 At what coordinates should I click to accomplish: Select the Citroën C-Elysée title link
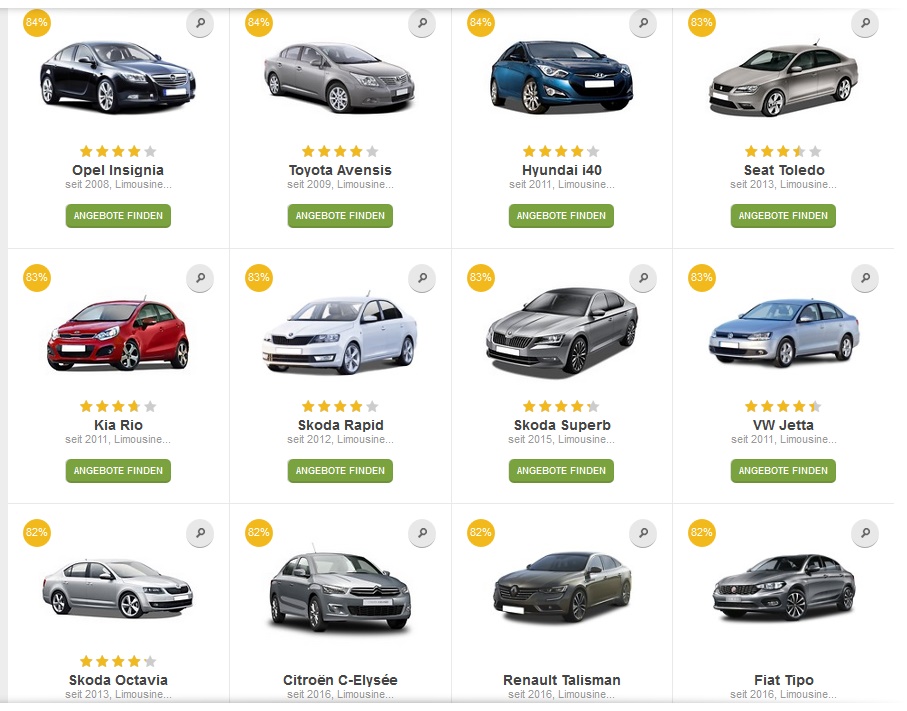(x=340, y=680)
